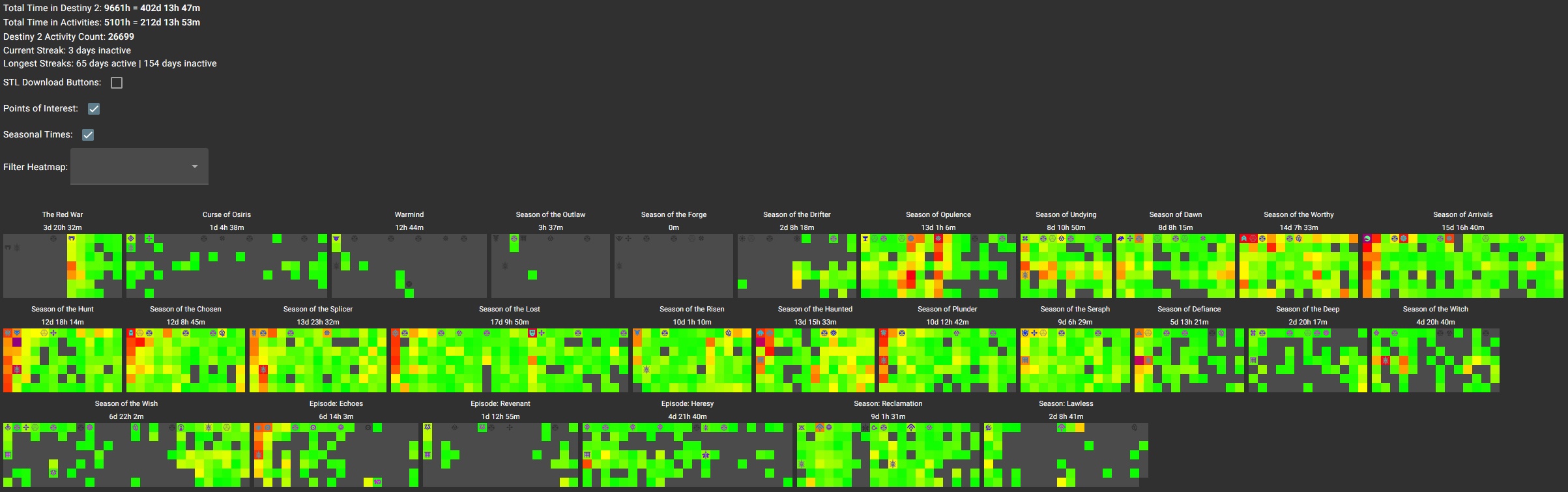Click the '15d 16h 40m' season time
Screen dimensions: 1568x492
point(1463,227)
